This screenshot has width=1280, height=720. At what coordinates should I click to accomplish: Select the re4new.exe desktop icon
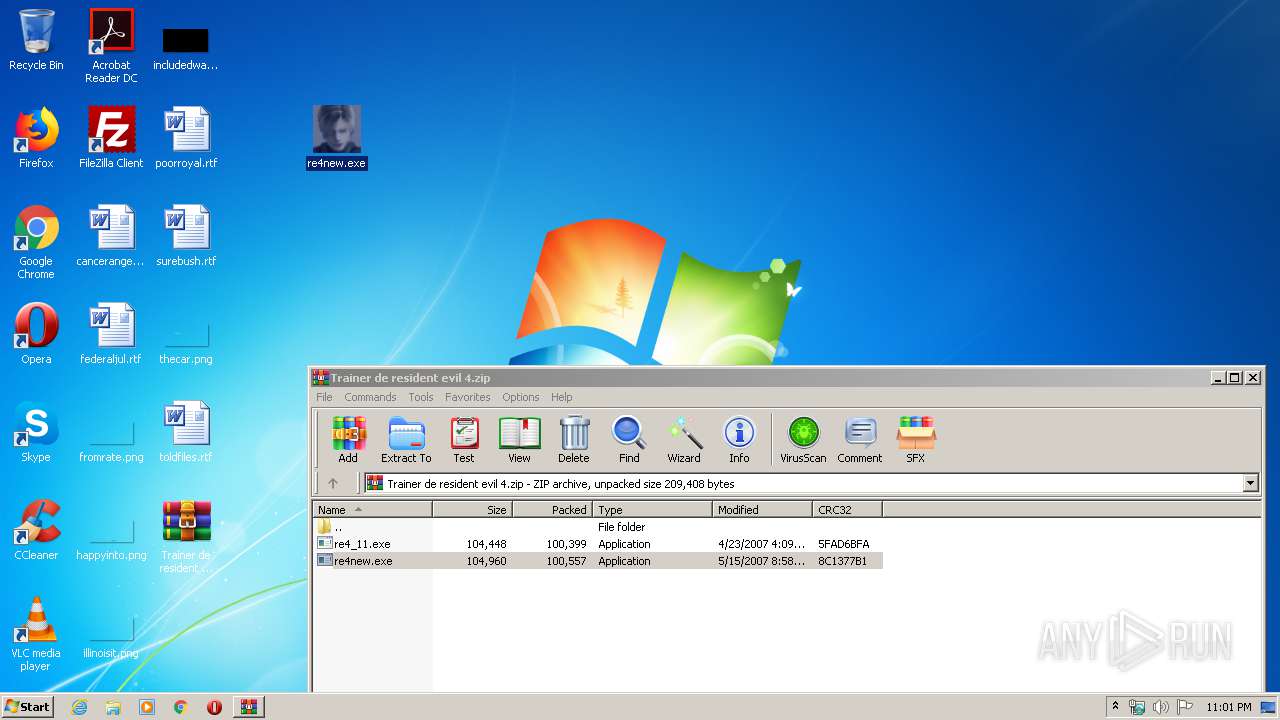click(337, 138)
